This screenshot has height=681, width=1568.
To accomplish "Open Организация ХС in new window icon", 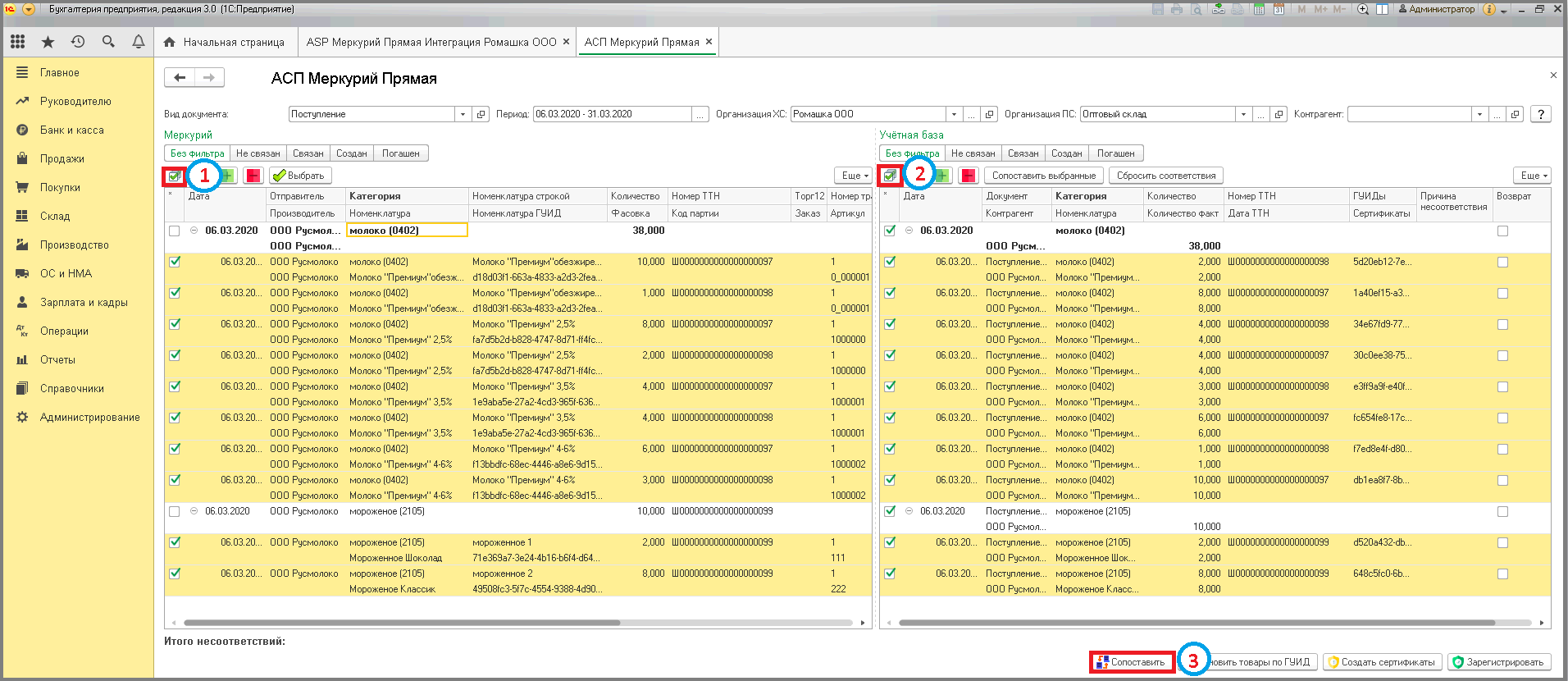I will pyautogui.click(x=990, y=114).
